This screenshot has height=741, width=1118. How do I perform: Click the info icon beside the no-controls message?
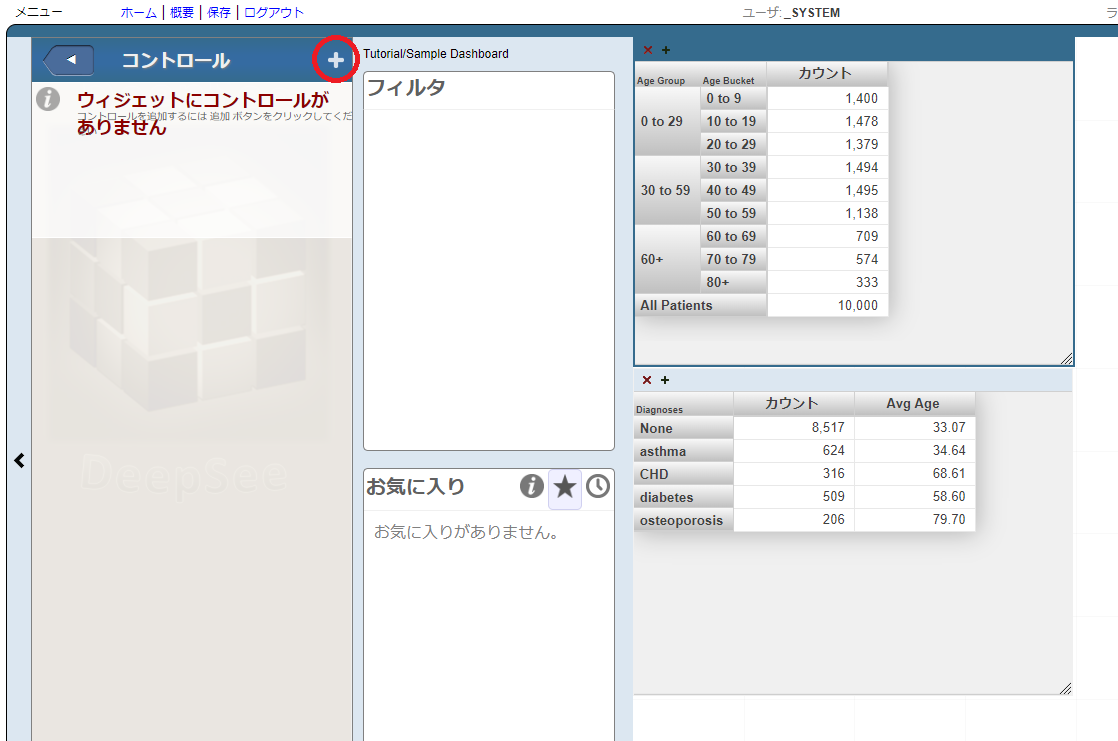click(48, 99)
